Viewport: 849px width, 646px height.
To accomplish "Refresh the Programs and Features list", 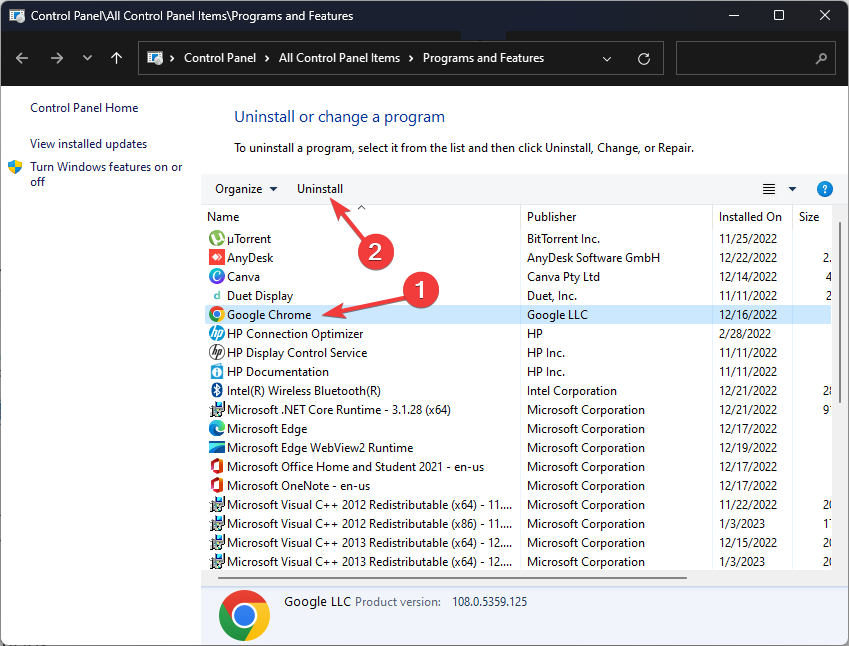I will [643, 58].
